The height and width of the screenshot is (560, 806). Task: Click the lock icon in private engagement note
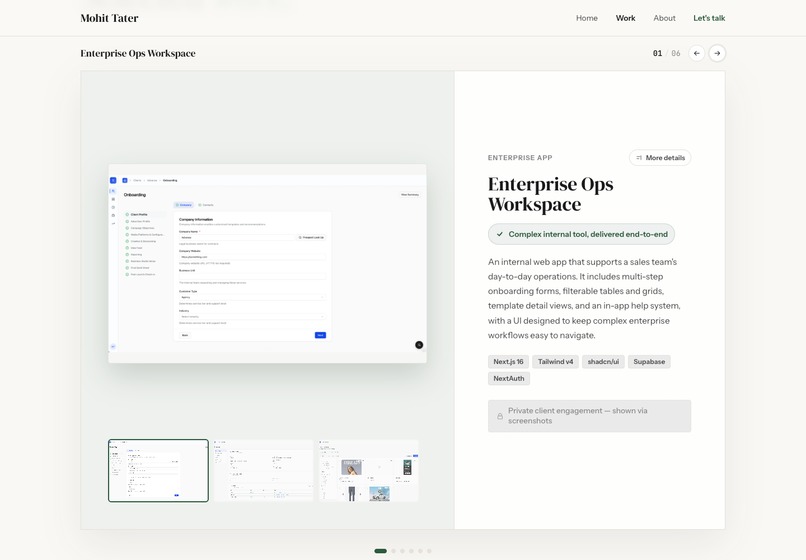(500, 416)
